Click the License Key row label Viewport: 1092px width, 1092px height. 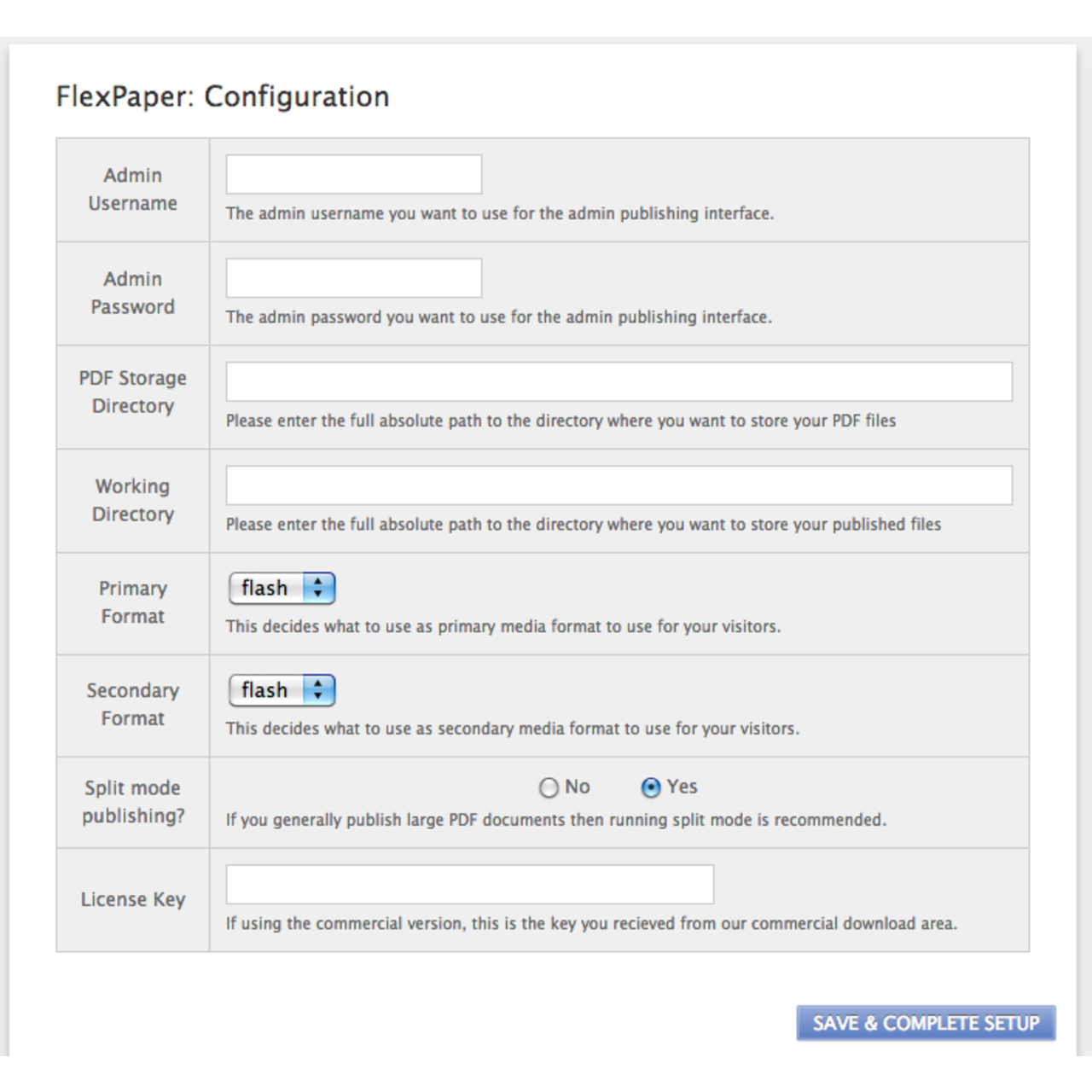tap(133, 899)
